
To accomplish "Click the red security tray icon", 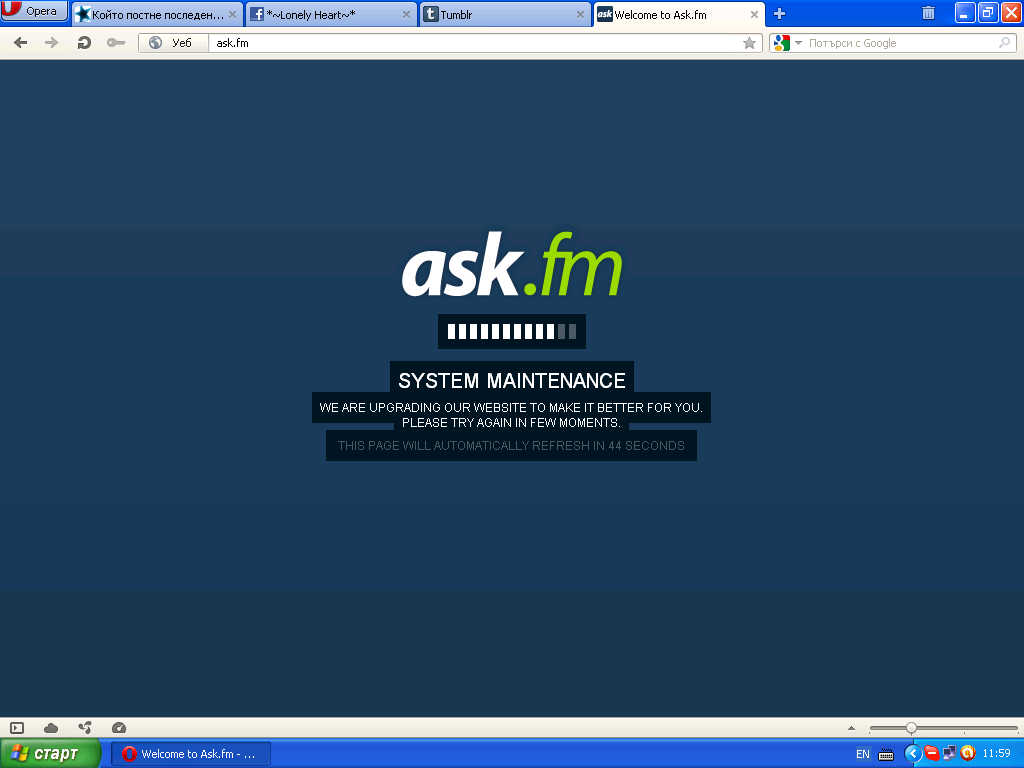I will click(932, 754).
